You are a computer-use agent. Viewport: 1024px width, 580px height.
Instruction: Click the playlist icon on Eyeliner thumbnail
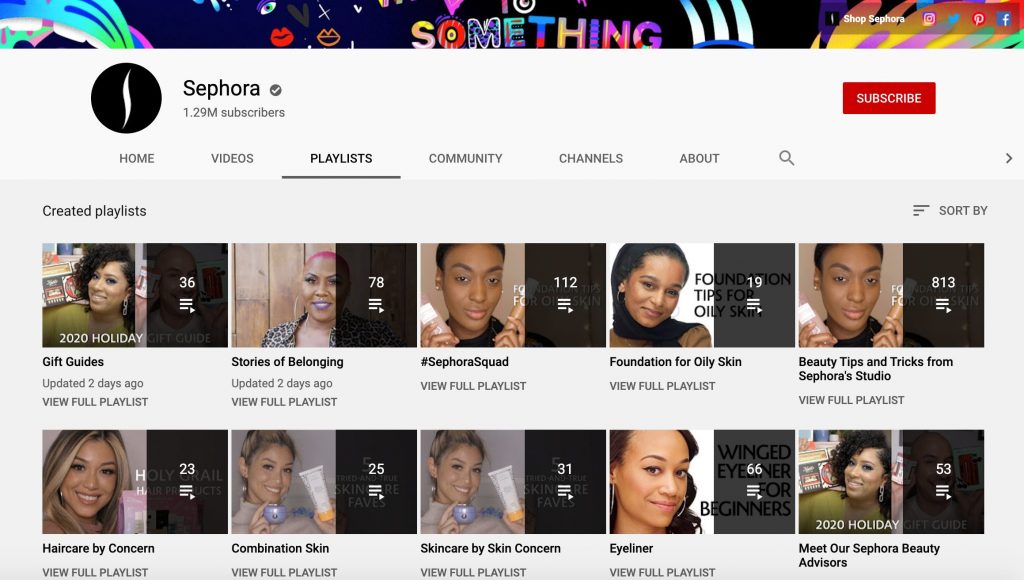tap(754, 492)
